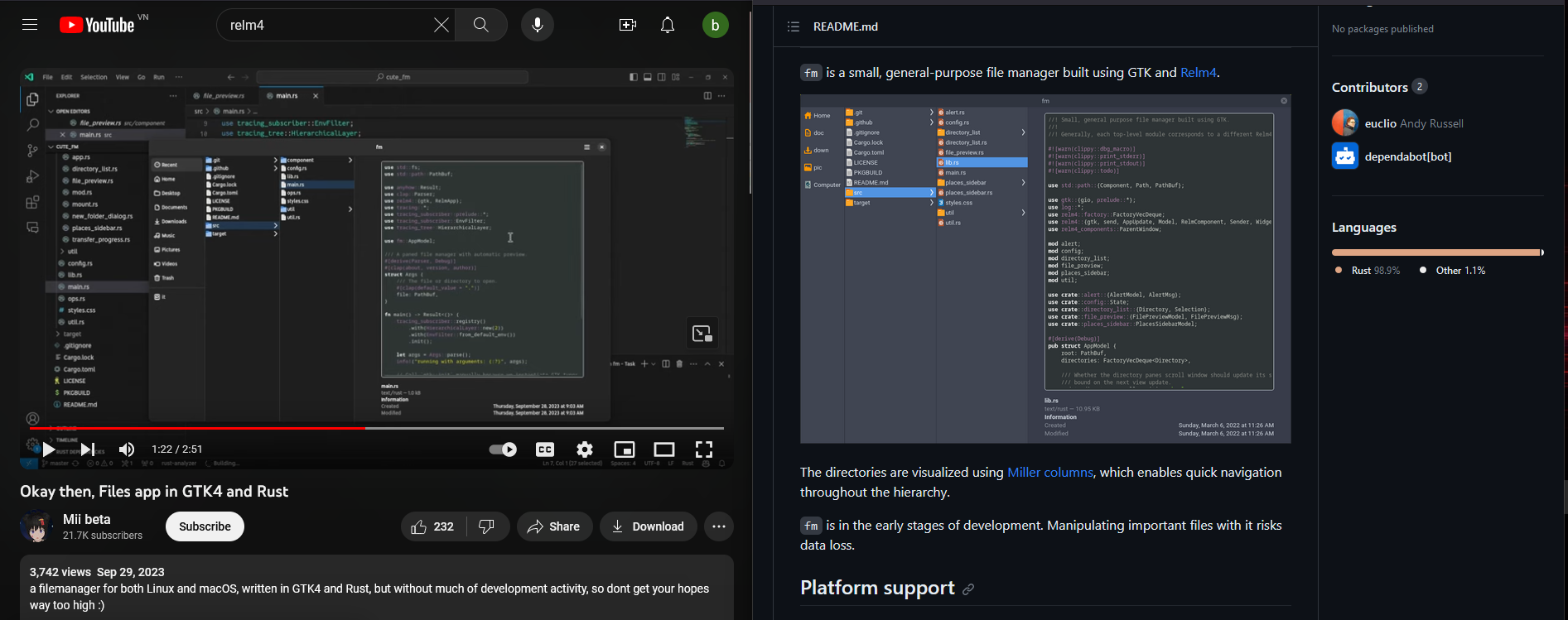Open YouTube notifications bell
The width and height of the screenshot is (1568, 620).
coord(668,25)
